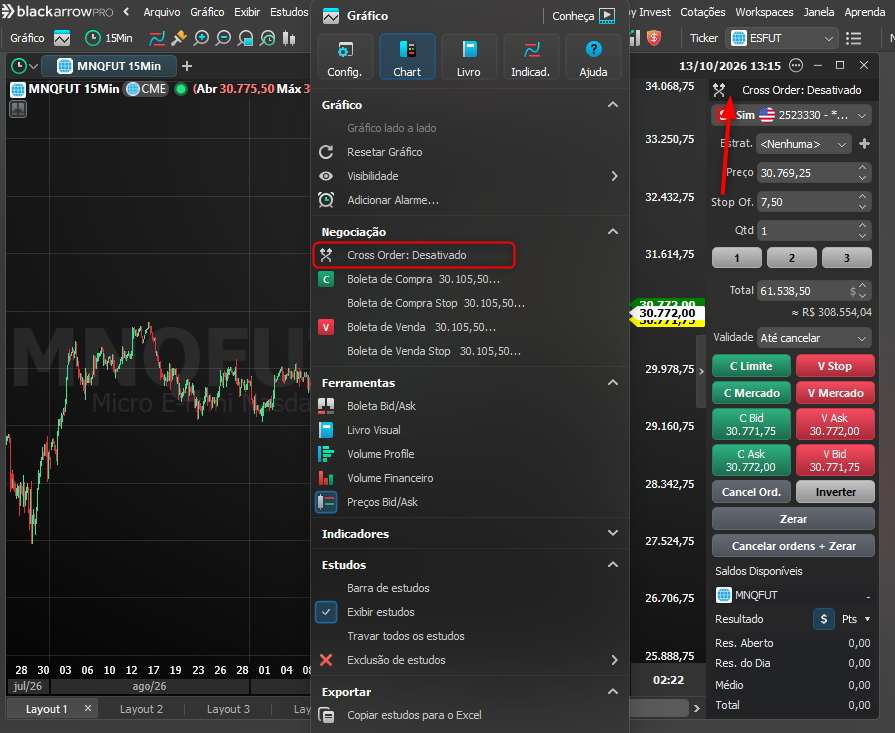895x733 pixels.
Task: Expand the Indicadores section
Action: point(612,533)
